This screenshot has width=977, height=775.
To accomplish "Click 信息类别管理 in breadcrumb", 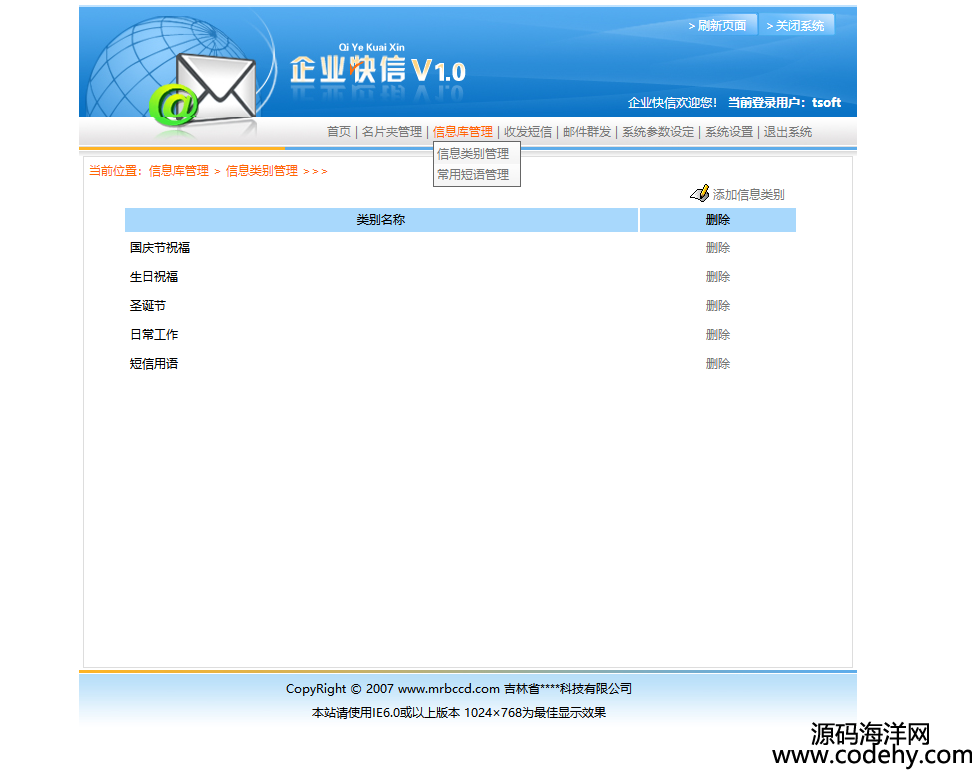I will [x=262, y=171].
